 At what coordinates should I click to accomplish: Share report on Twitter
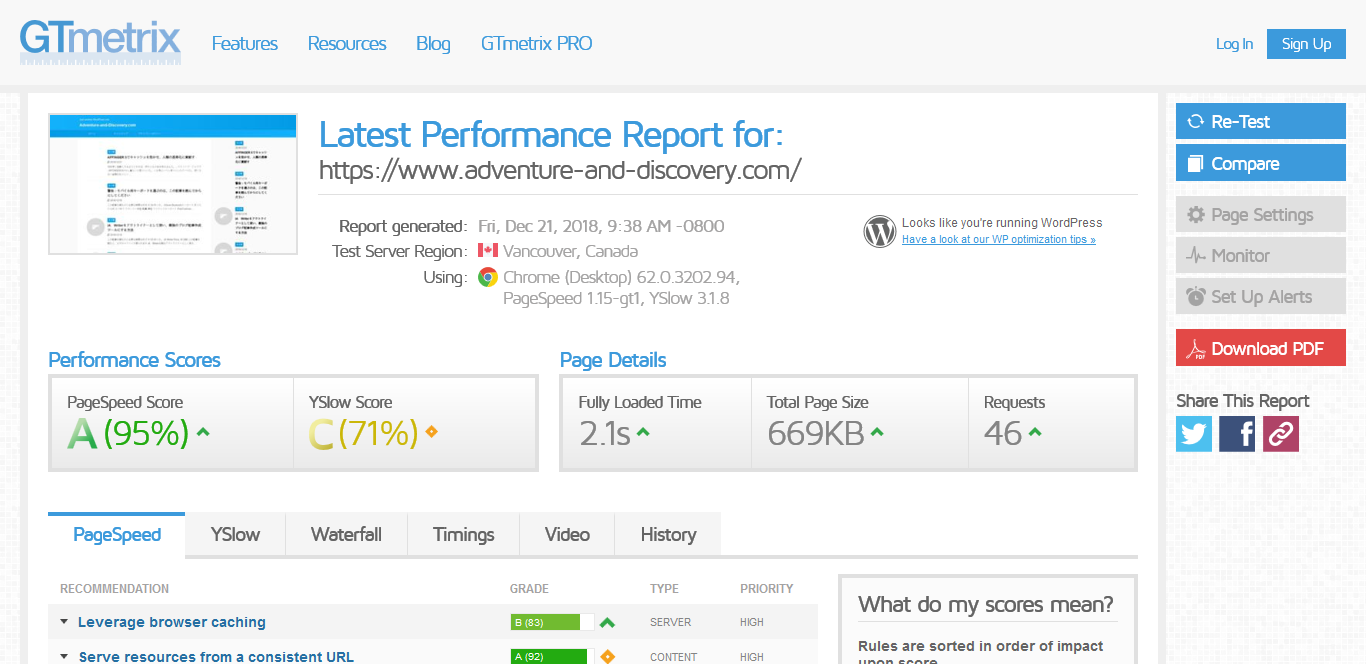tap(1194, 434)
